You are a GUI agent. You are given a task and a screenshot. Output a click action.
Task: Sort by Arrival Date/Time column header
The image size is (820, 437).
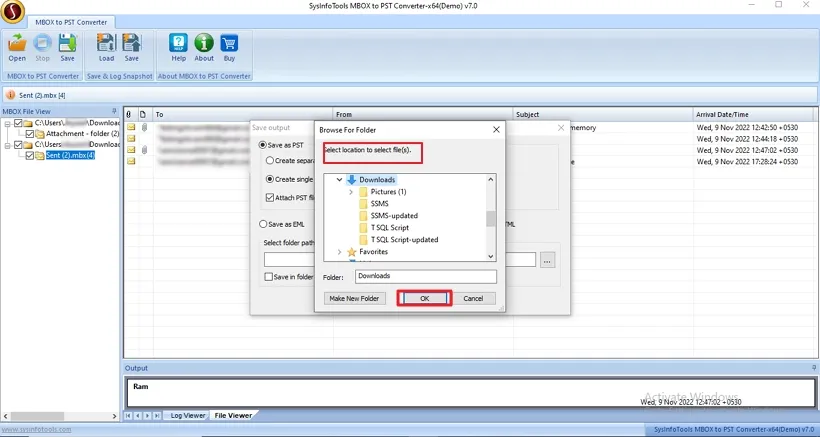(x=753, y=114)
